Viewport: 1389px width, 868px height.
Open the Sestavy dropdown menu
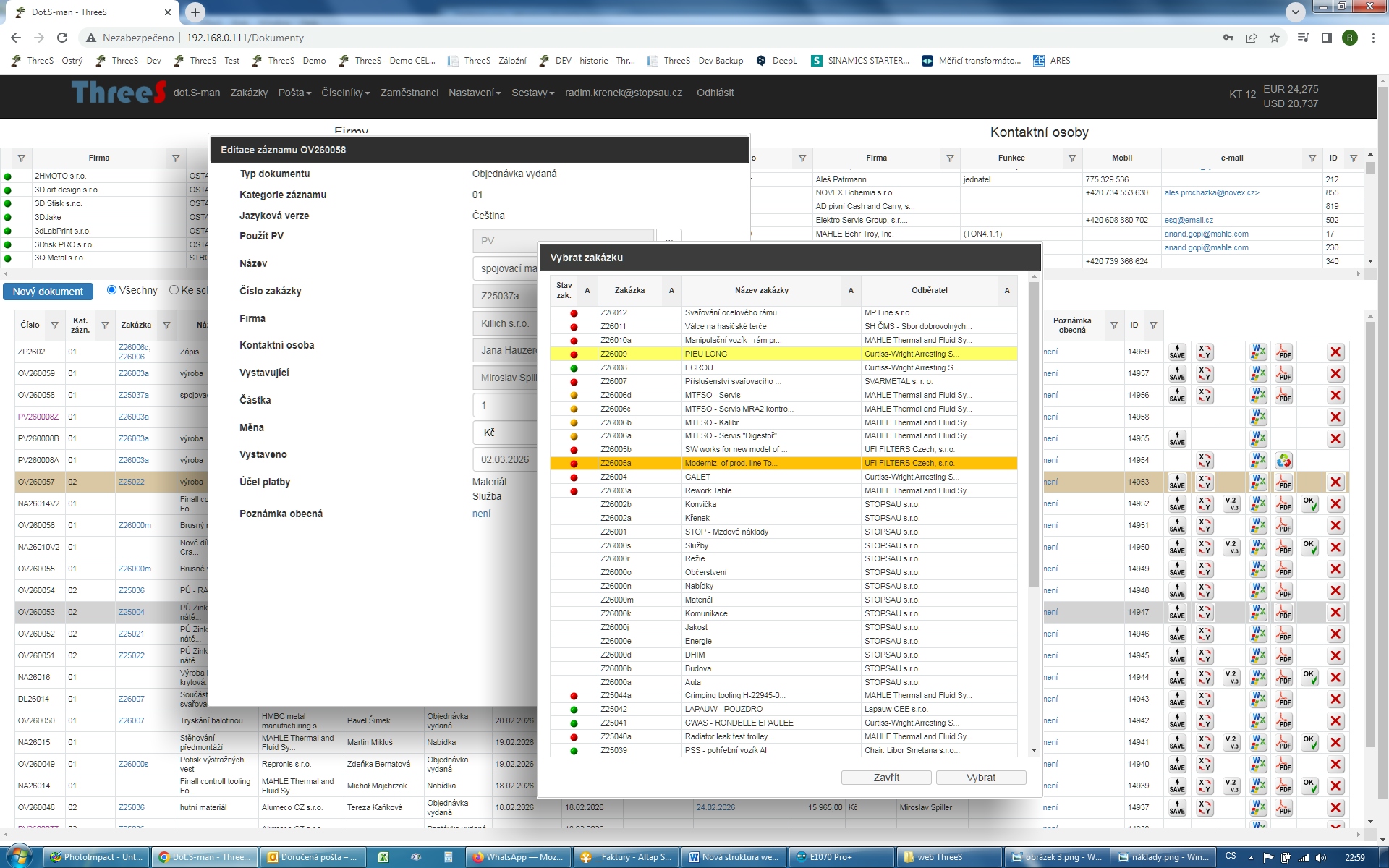(x=532, y=93)
